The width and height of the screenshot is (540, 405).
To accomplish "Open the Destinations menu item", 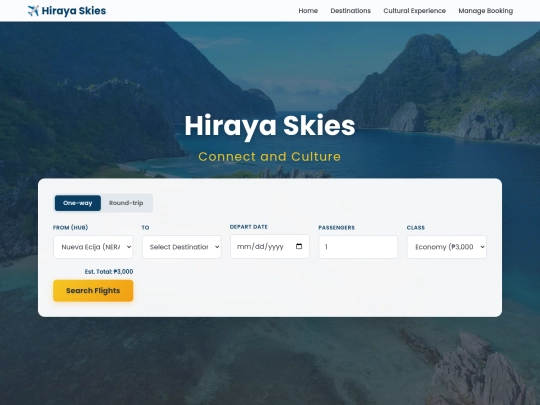I will coord(351,11).
